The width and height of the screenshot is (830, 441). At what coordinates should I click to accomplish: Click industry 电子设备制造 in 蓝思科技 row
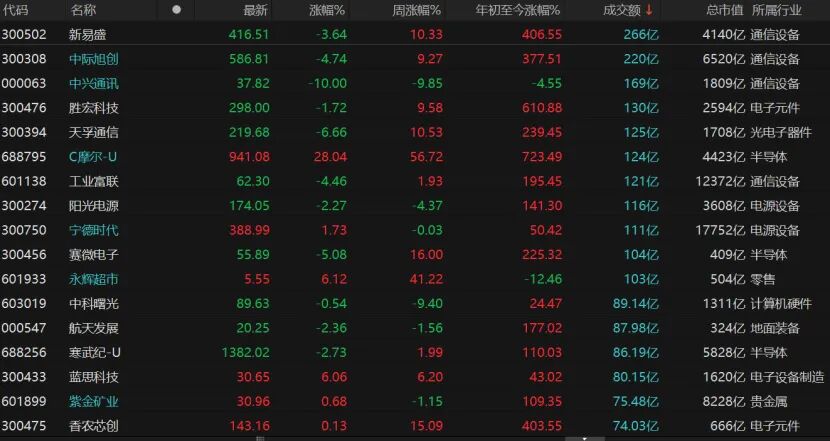787,377
